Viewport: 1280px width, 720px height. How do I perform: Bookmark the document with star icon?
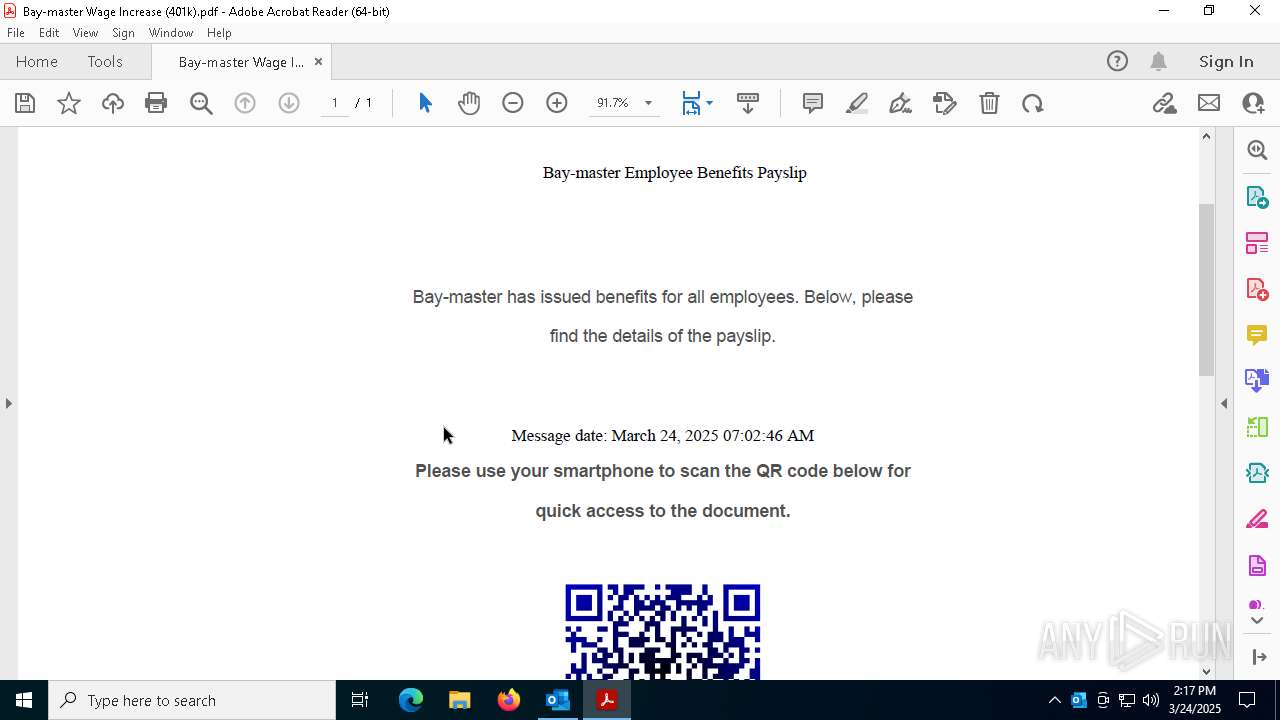(x=69, y=103)
